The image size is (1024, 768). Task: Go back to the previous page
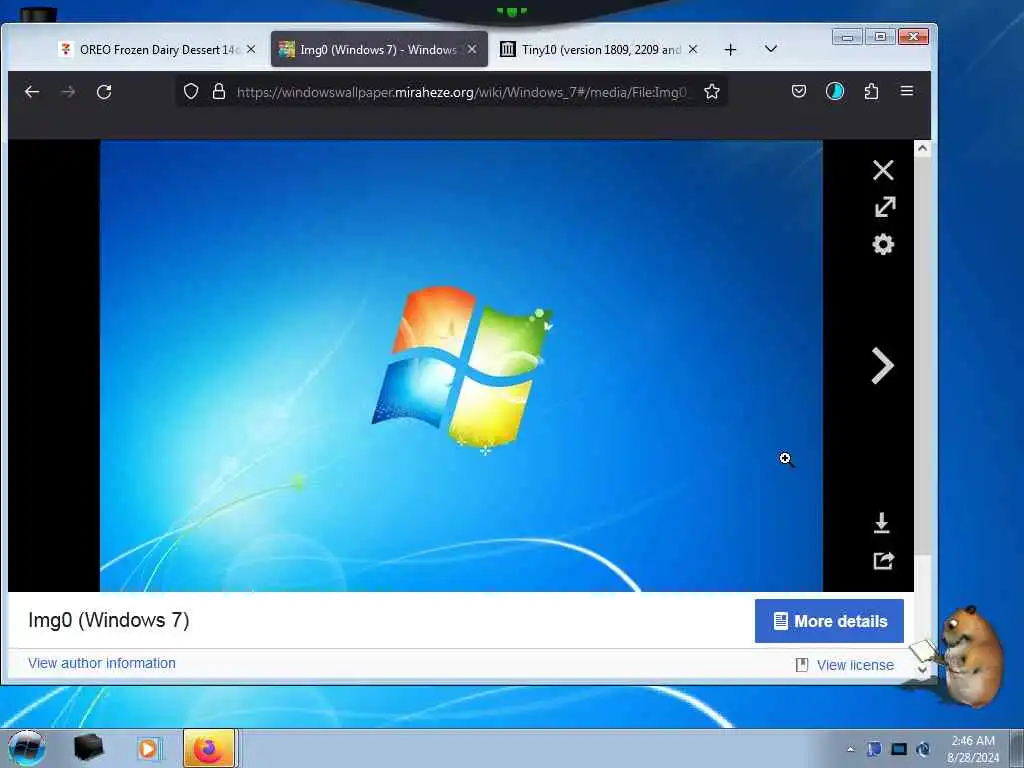32,92
